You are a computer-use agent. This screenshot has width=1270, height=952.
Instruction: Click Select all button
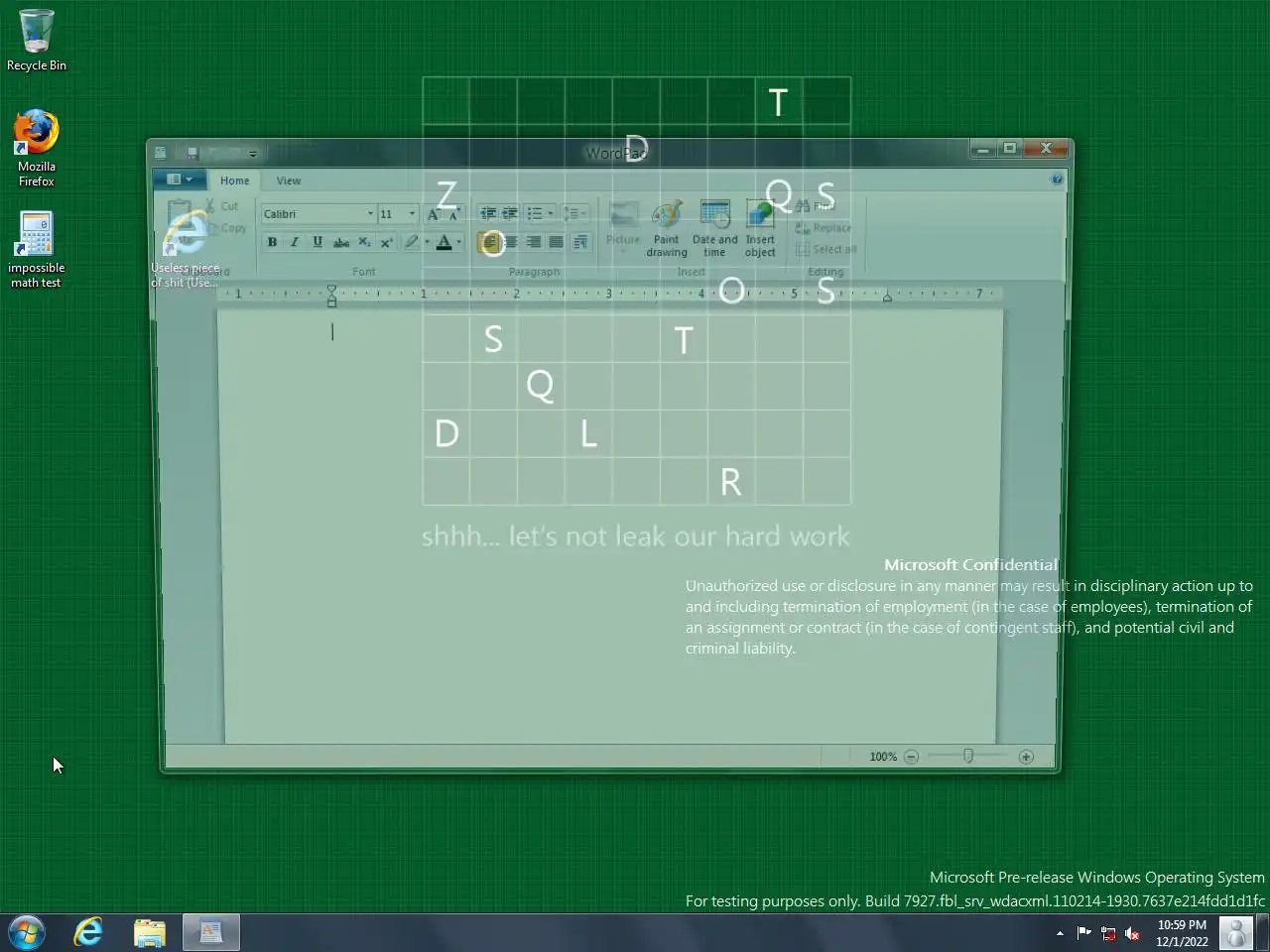pyautogui.click(x=826, y=250)
